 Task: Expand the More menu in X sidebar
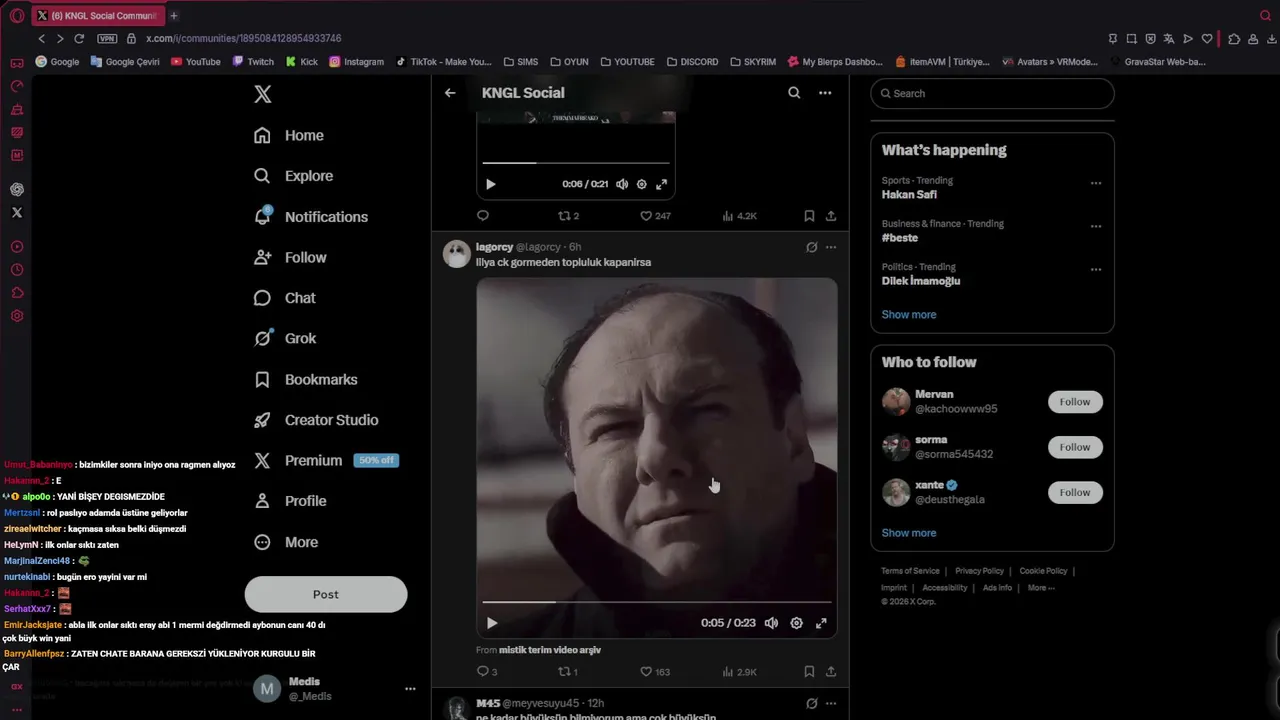286,542
